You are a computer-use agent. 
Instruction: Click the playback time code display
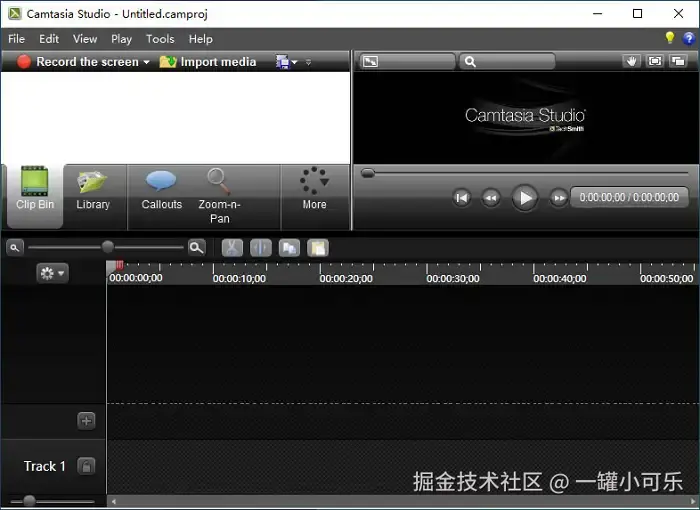point(629,197)
